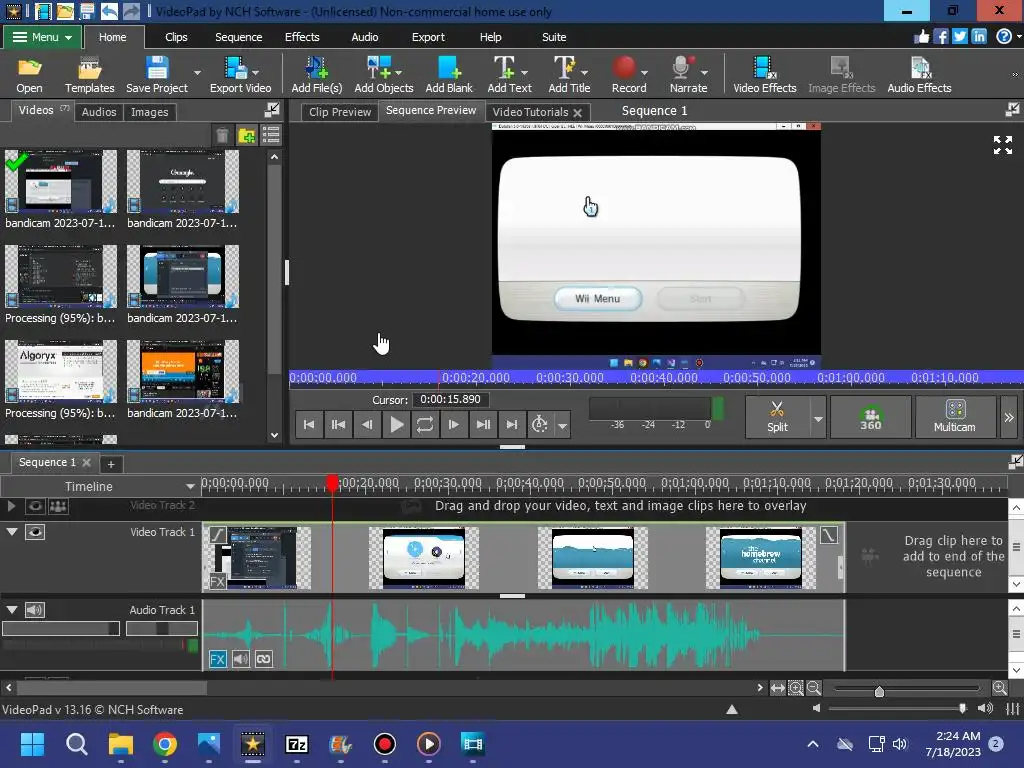Switch to the Audios bin tab
Image resolution: width=1024 pixels, height=768 pixels.
click(99, 112)
